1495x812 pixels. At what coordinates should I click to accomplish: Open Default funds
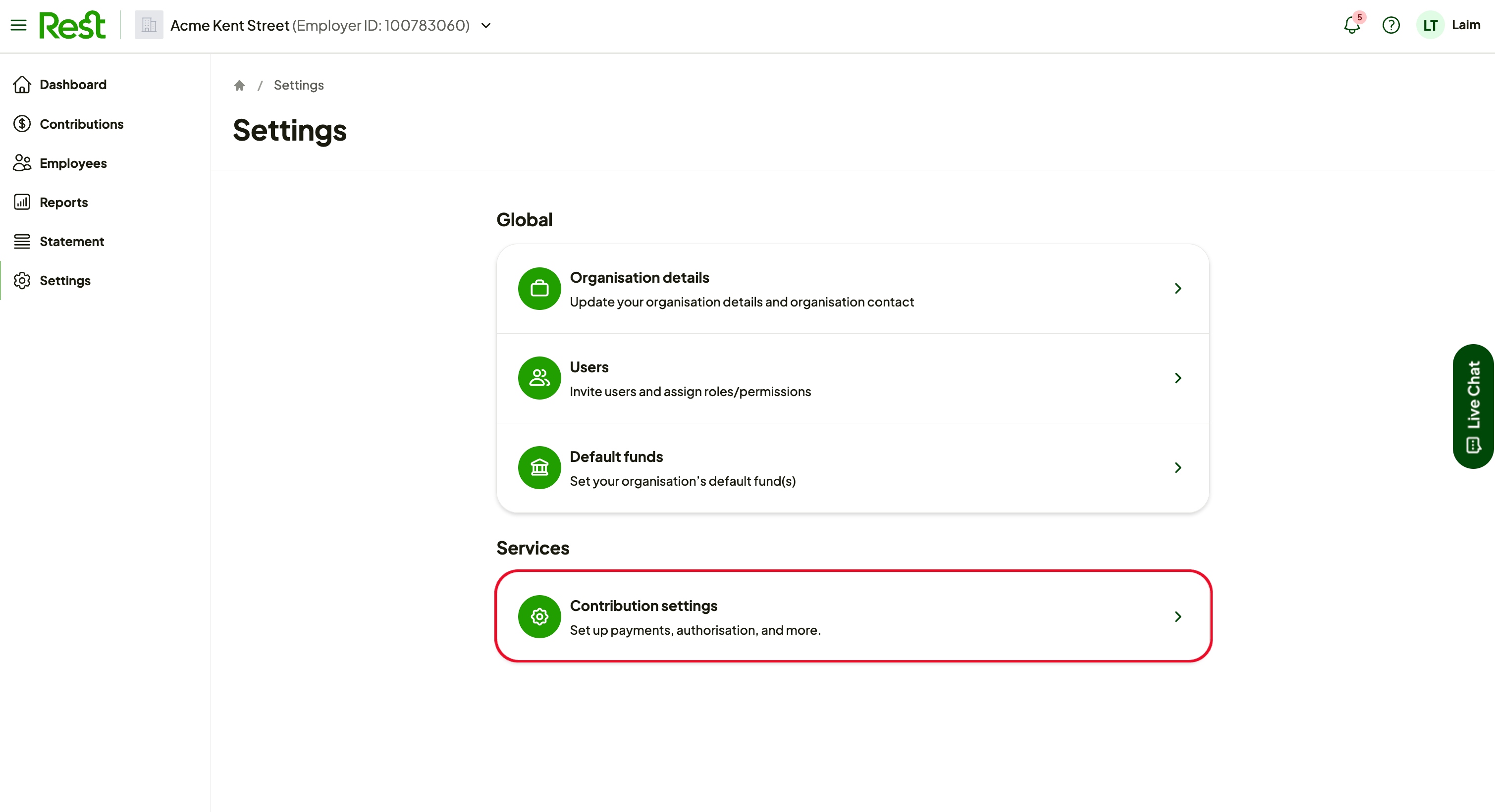[x=853, y=468]
